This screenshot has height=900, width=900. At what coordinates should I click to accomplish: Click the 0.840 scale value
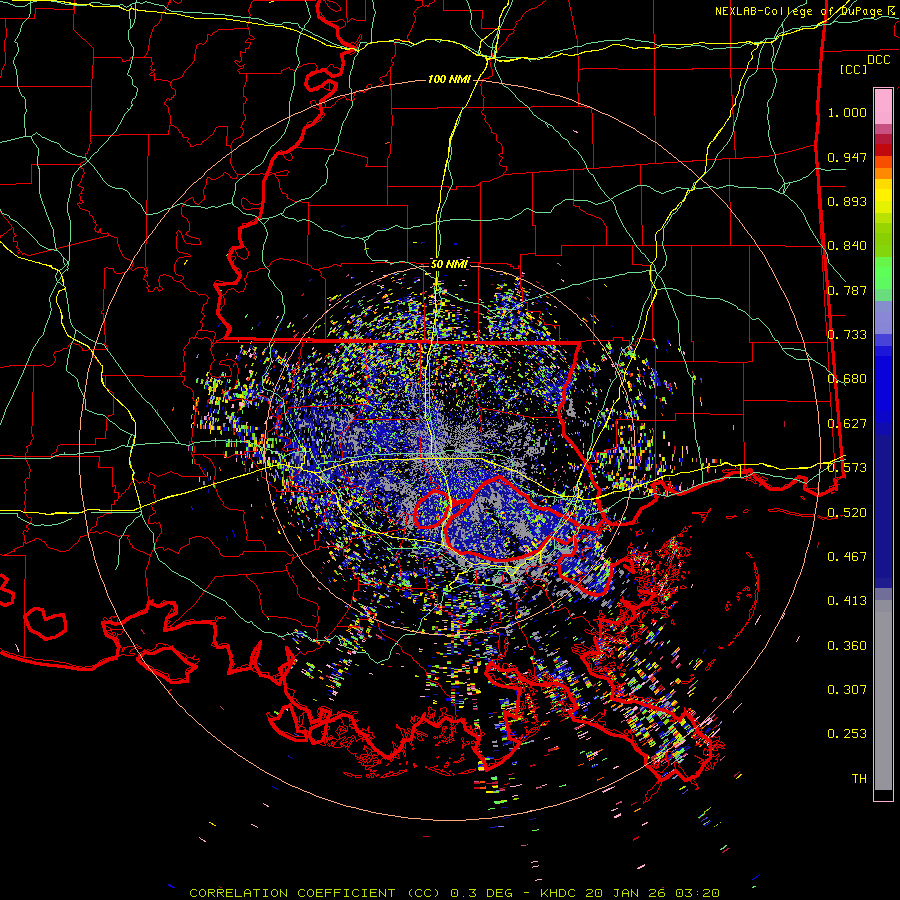click(847, 246)
